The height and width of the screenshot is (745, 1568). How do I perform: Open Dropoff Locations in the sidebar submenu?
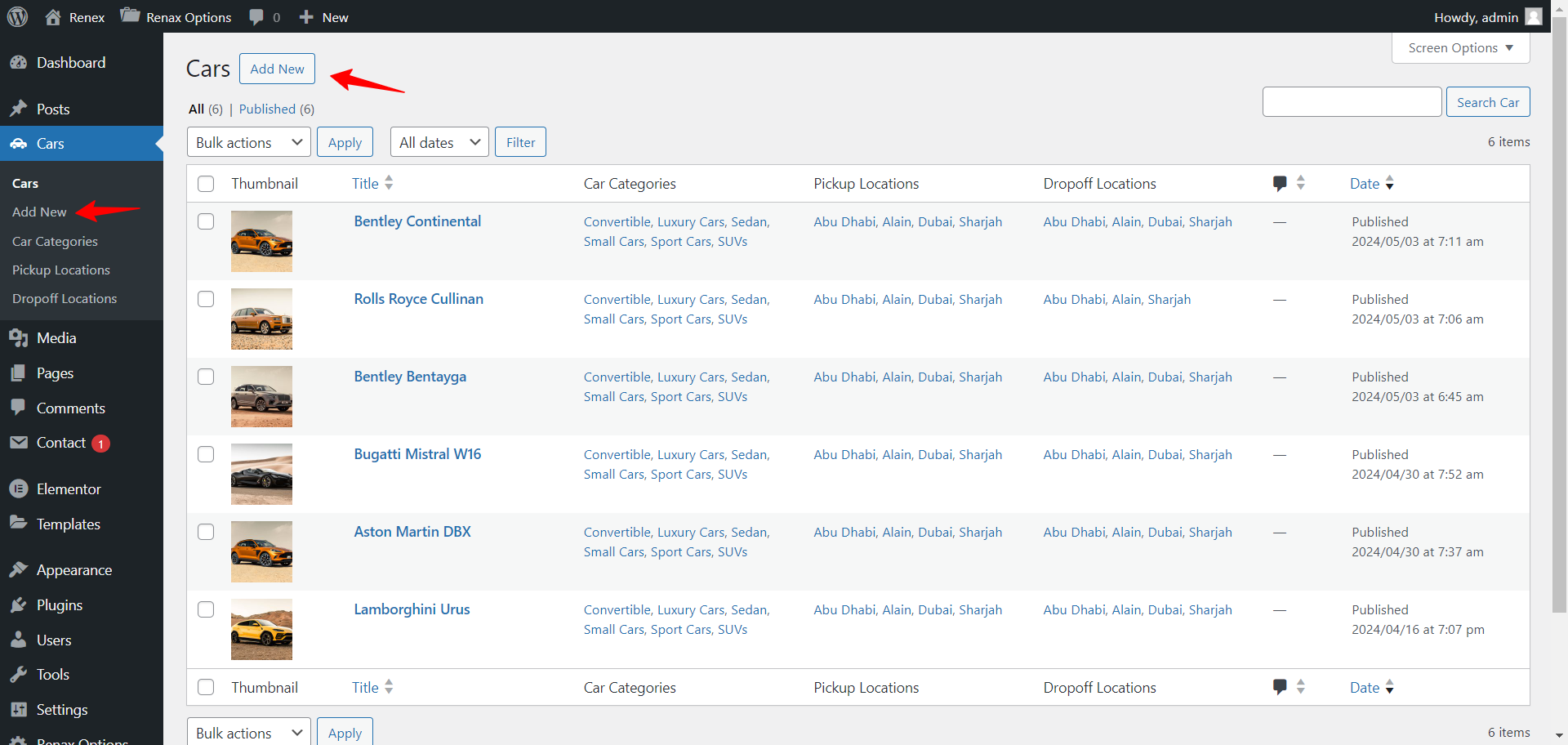point(65,299)
